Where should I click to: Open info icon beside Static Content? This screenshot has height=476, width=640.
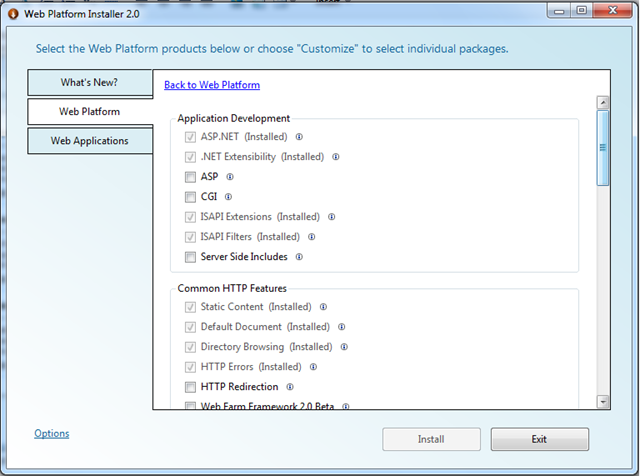click(323, 307)
